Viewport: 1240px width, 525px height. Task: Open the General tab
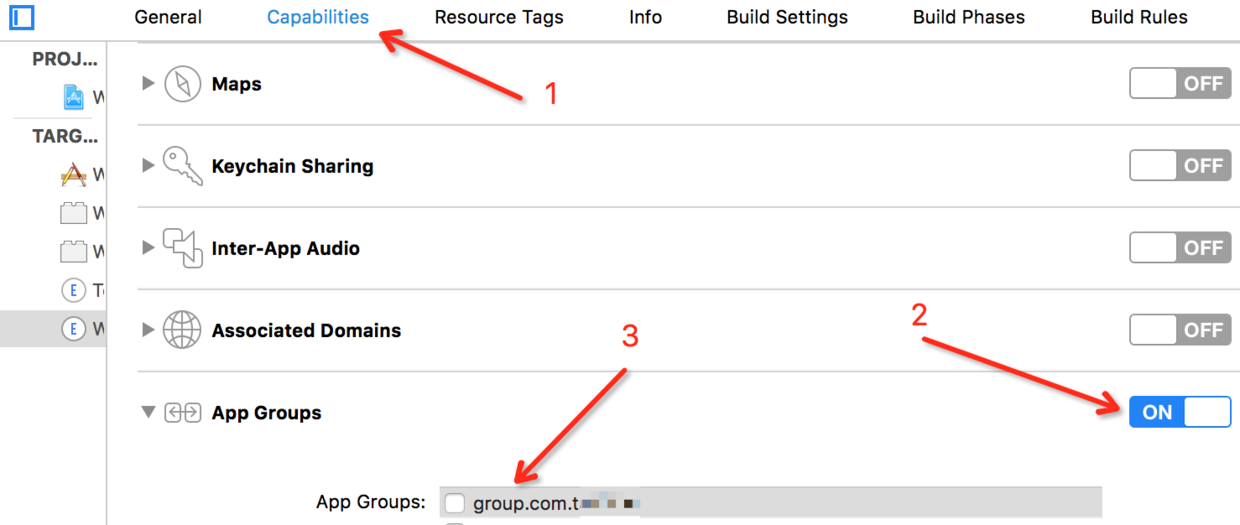(x=168, y=17)
